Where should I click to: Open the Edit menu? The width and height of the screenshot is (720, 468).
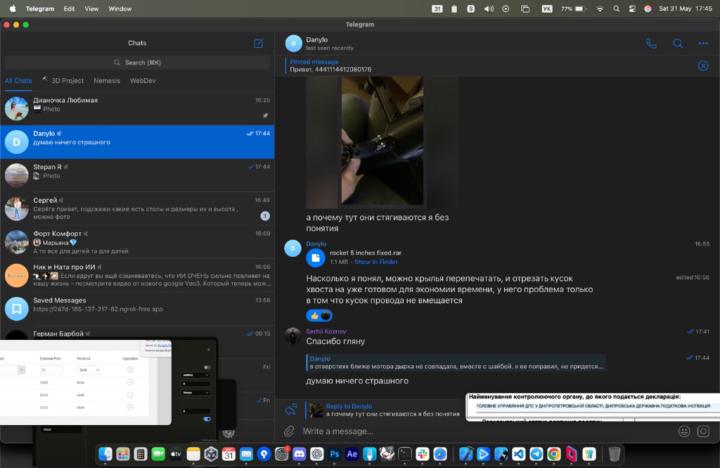click(x=69, y=9)
